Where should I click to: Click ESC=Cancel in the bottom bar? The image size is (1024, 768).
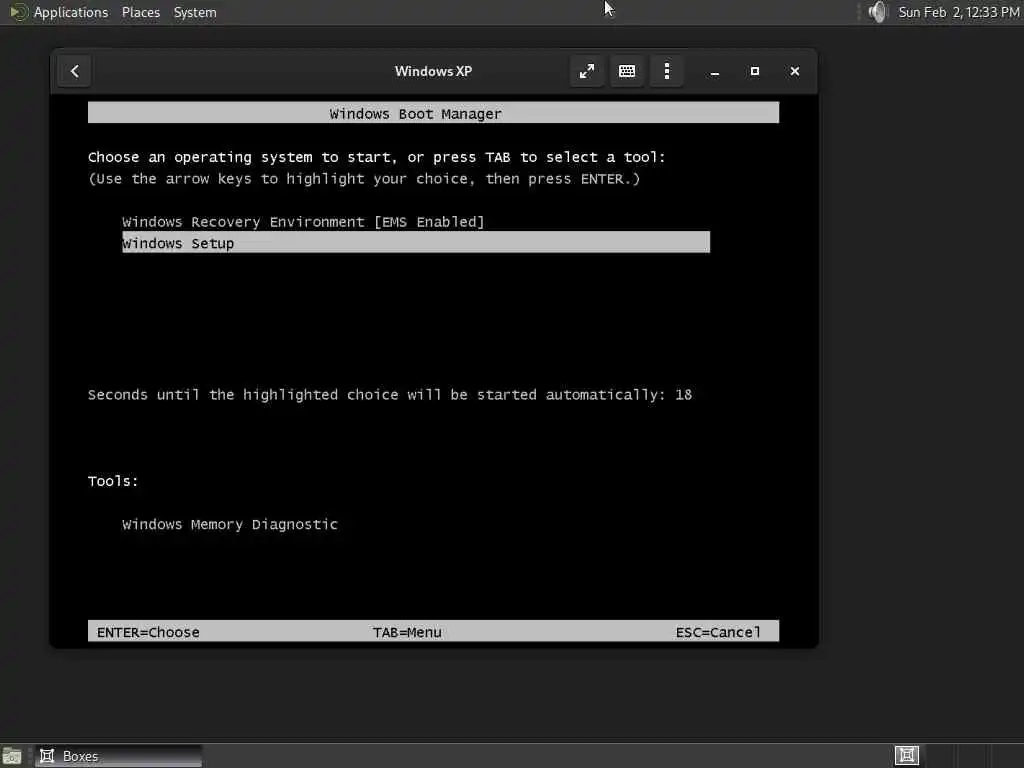[718, 632]
